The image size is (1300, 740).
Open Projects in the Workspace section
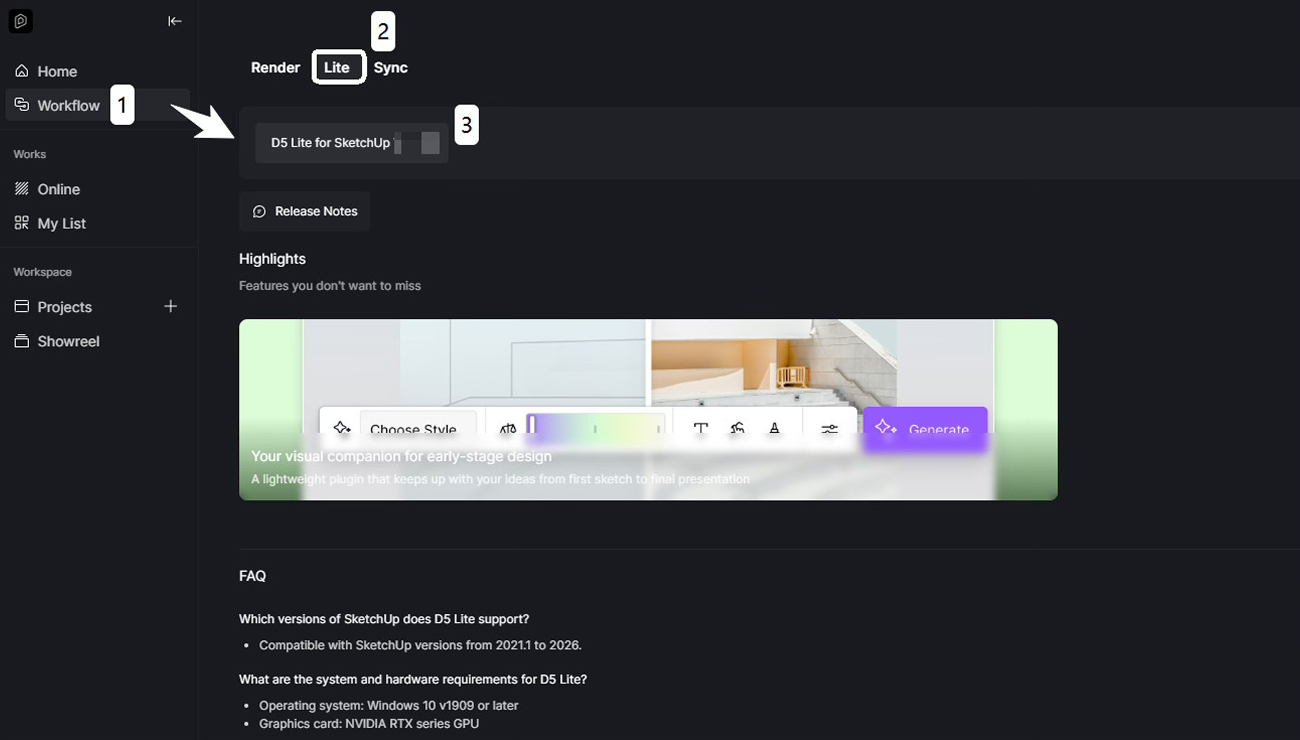[x=65, y=307]
